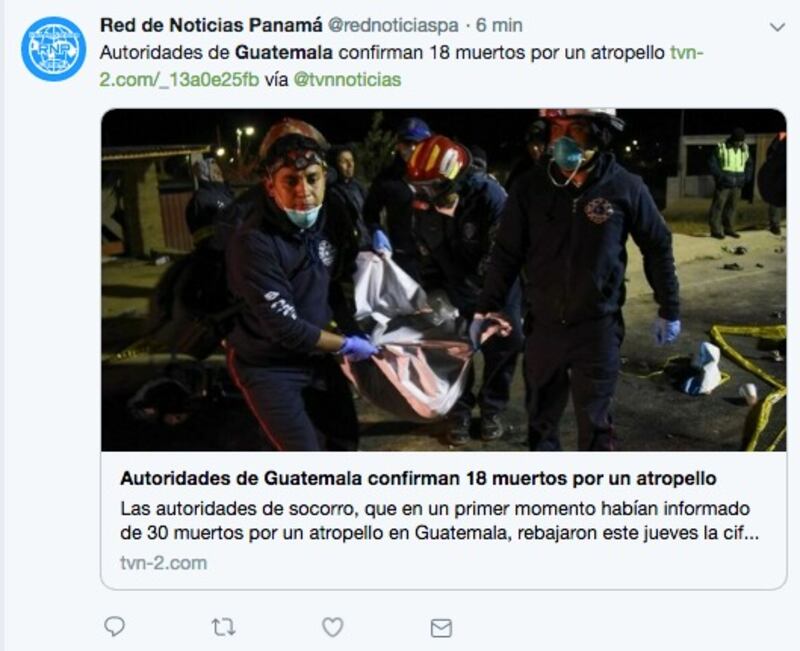Viewport: 800px width, 651px height.
Task: Click the @rednoticiaspa handle
Action: point(392,25)
